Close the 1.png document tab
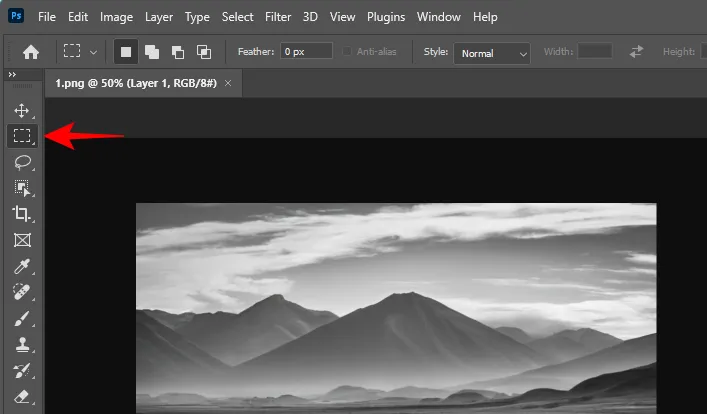The width and height of the screenshot is (707, 414). pos(228,83)
